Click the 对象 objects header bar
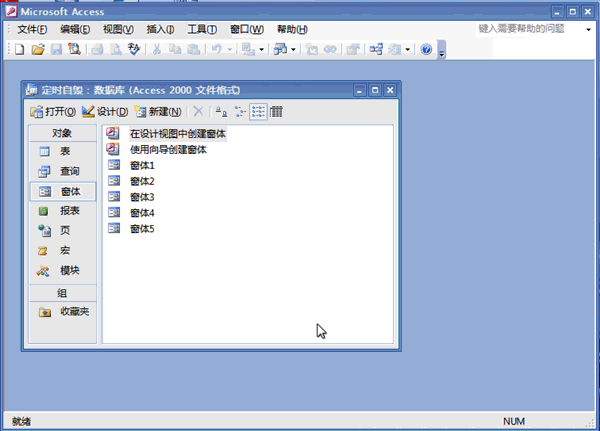 point(63,133)
